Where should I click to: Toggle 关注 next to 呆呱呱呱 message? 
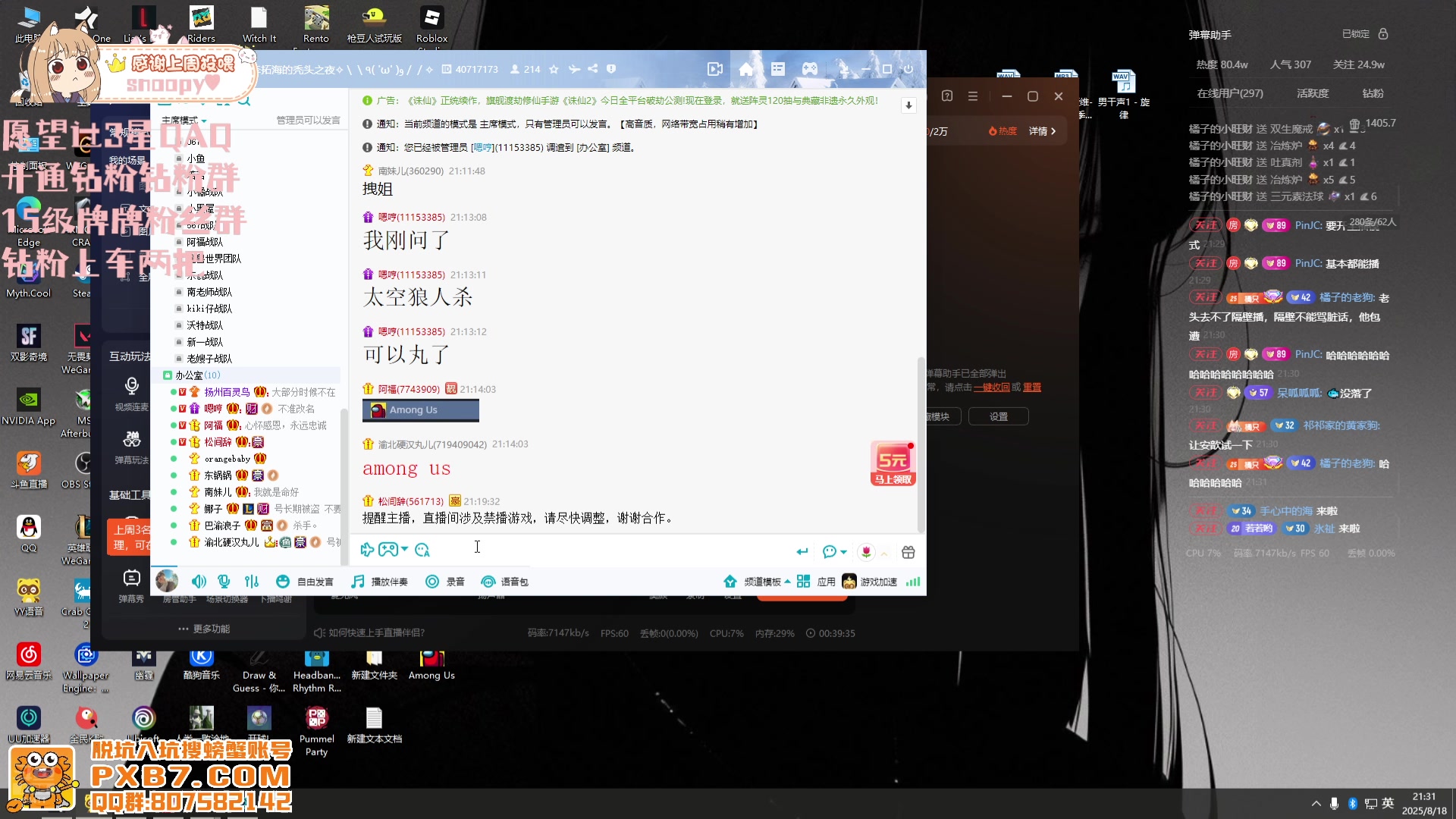1206,392
